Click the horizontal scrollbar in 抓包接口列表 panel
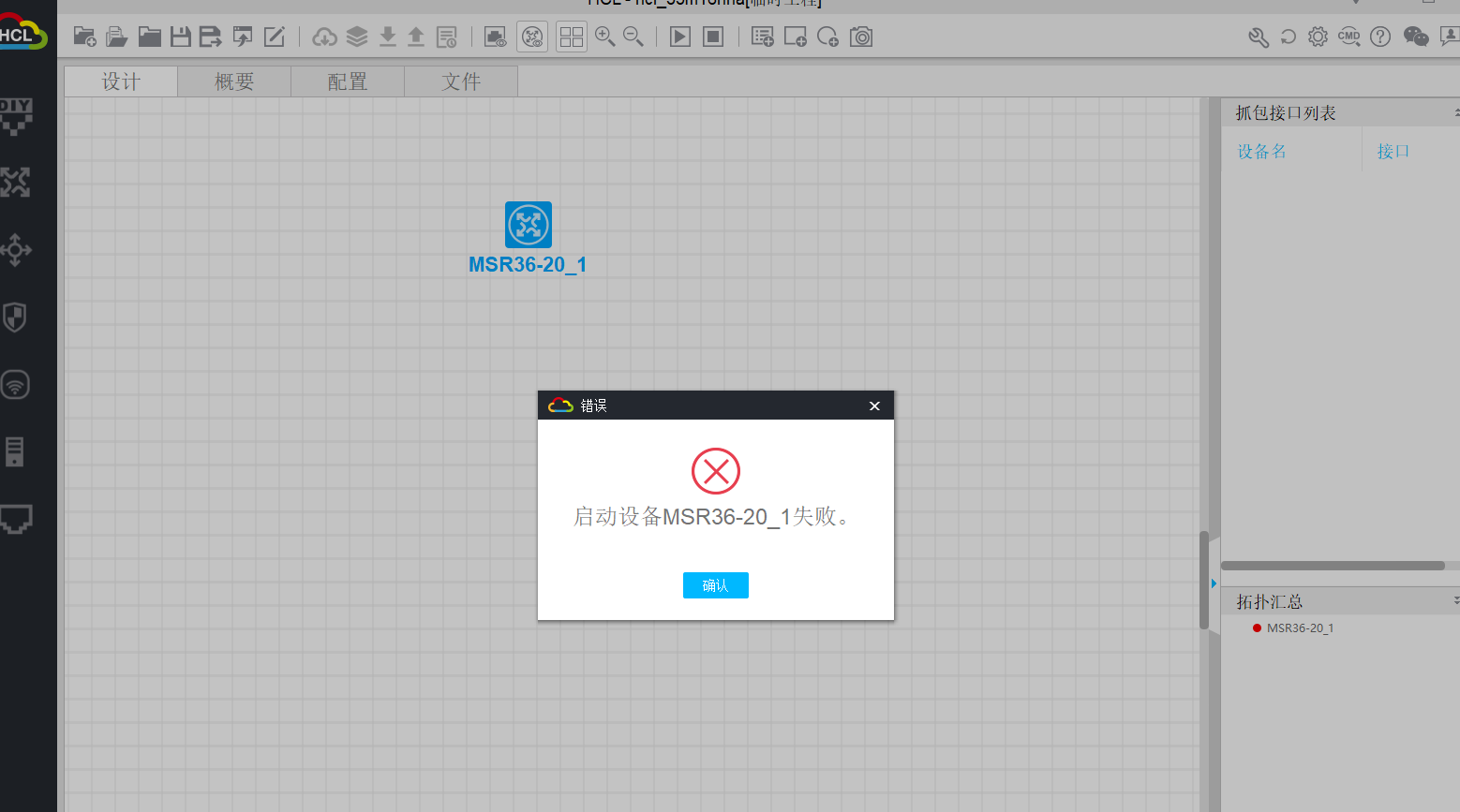 click(x=1332, y=566)
